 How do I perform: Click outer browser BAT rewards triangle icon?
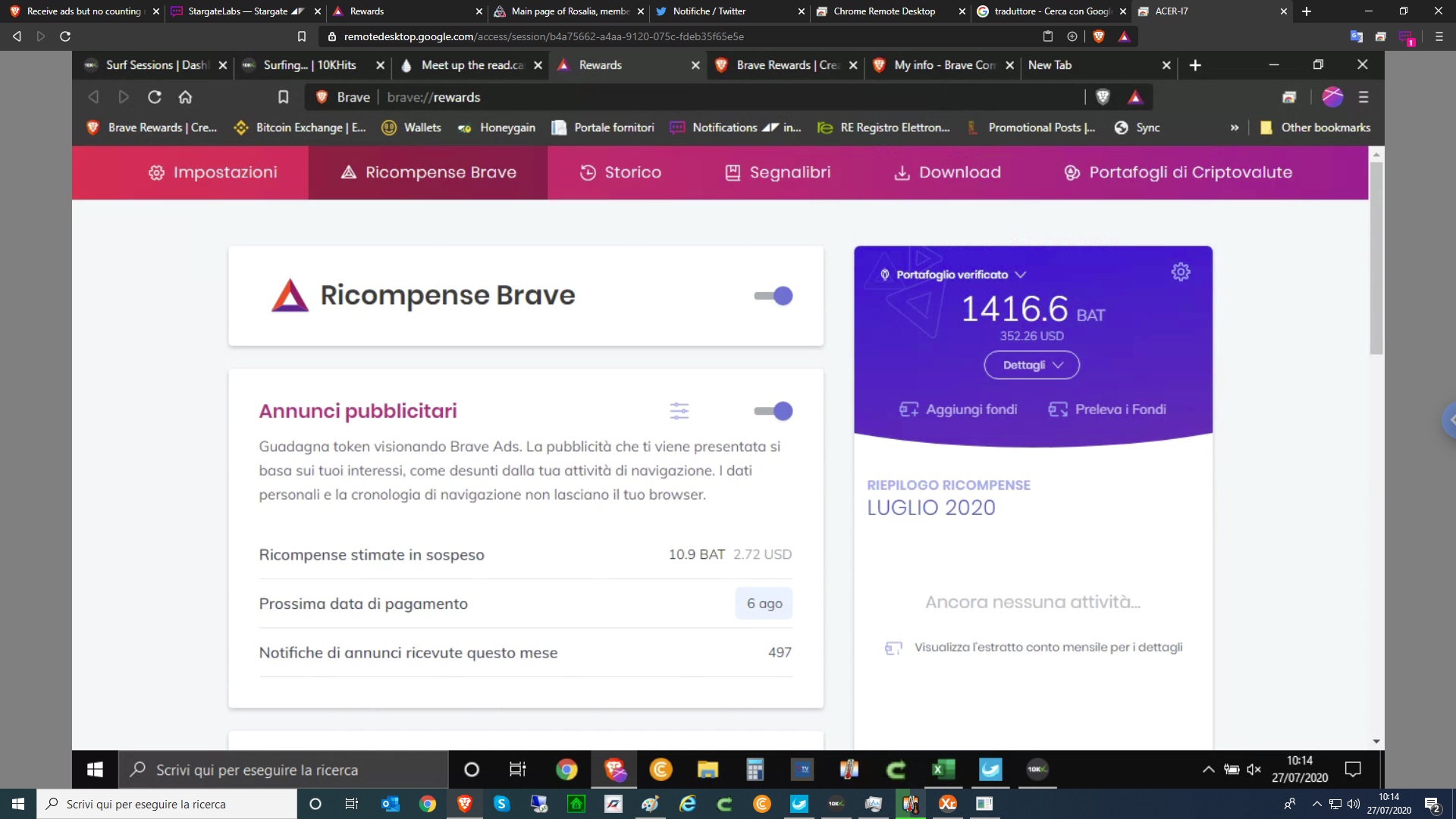point(1124,36)
